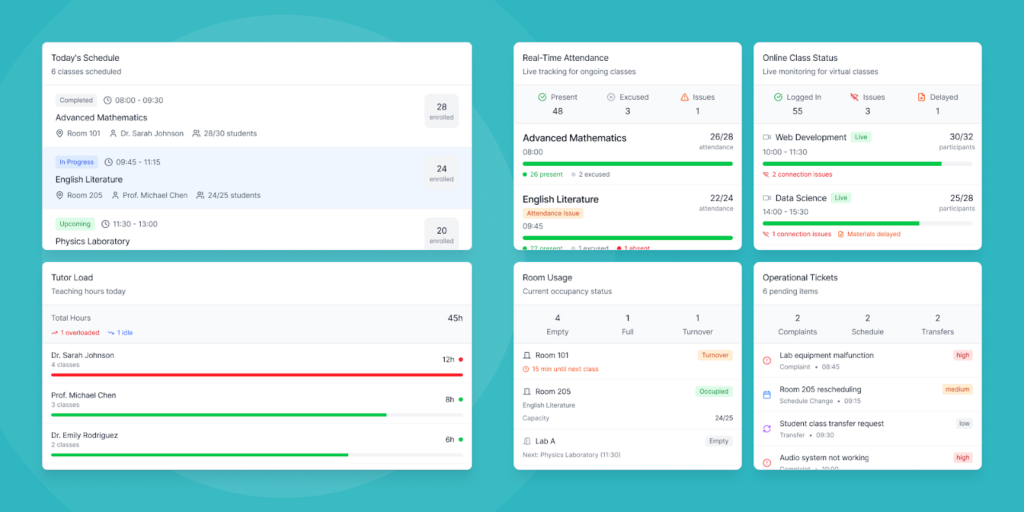Click the video camera icon beside Web Development
Image resolution: width=1024 pixels, height=512 pixels.
767,137
